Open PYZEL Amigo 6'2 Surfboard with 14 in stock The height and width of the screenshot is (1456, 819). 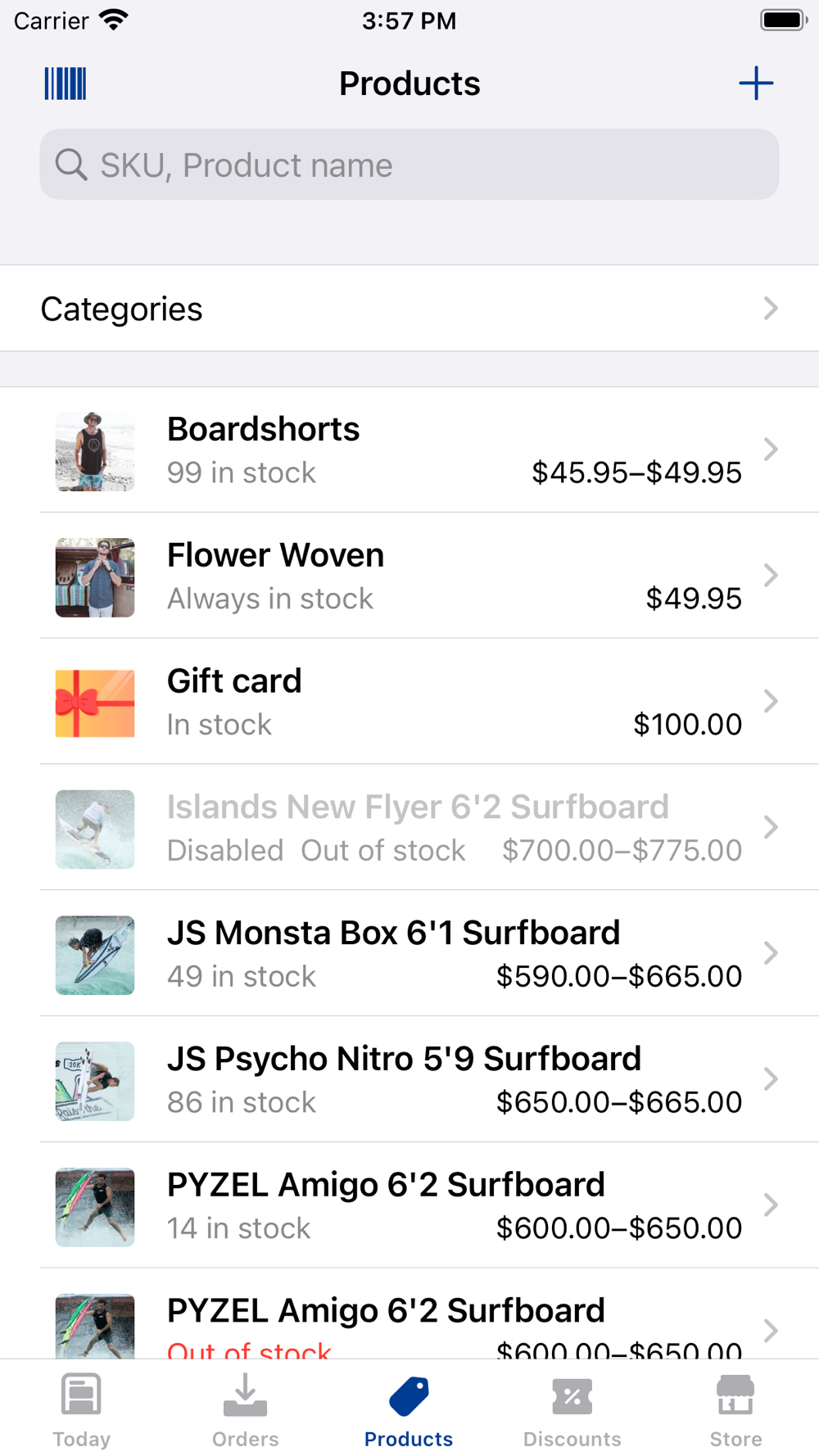click(x=409, y=1205)
